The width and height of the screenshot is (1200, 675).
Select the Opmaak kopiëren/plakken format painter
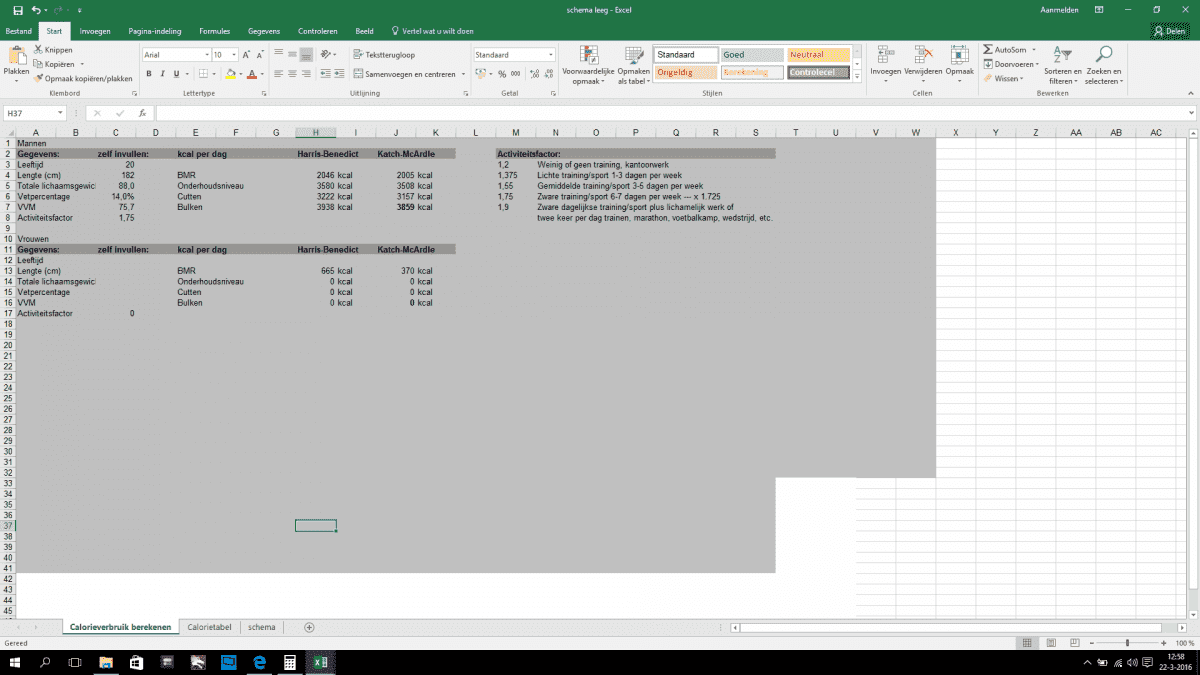[38, 78]
